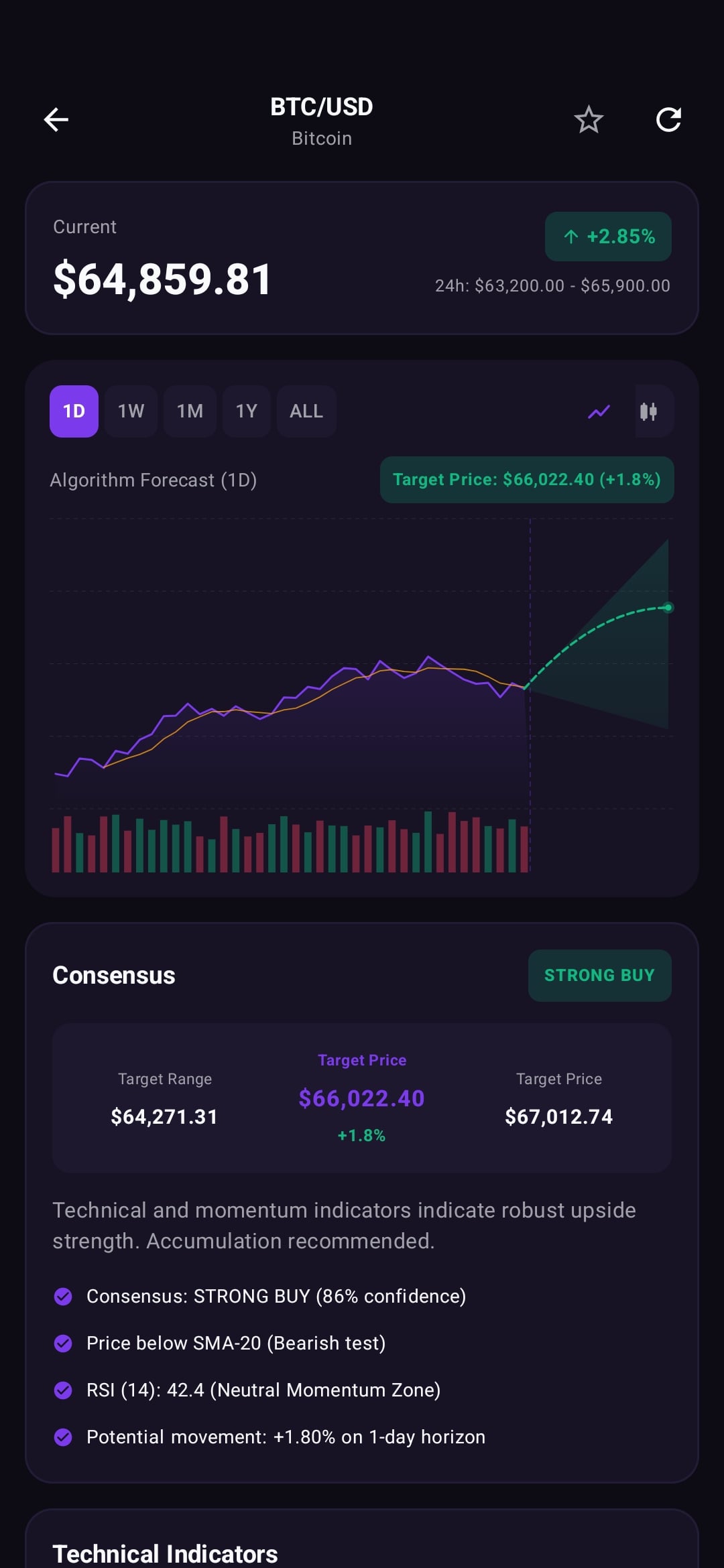Select the 1W timeframe tab
The image size is (724, 1568).
(131, 411)
